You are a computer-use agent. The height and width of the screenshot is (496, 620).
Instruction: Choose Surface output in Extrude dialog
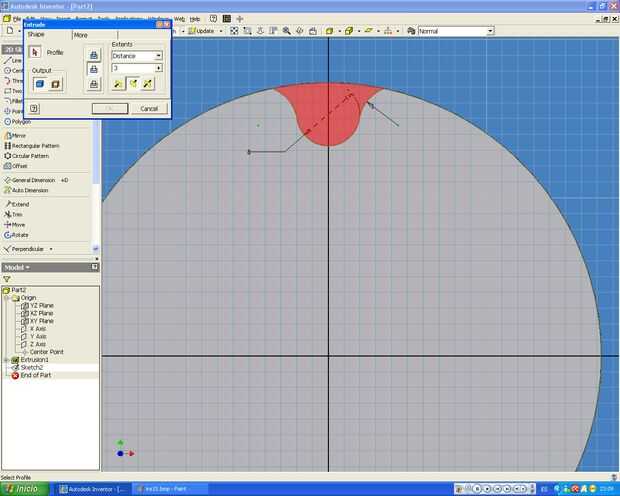coord(56,84)
